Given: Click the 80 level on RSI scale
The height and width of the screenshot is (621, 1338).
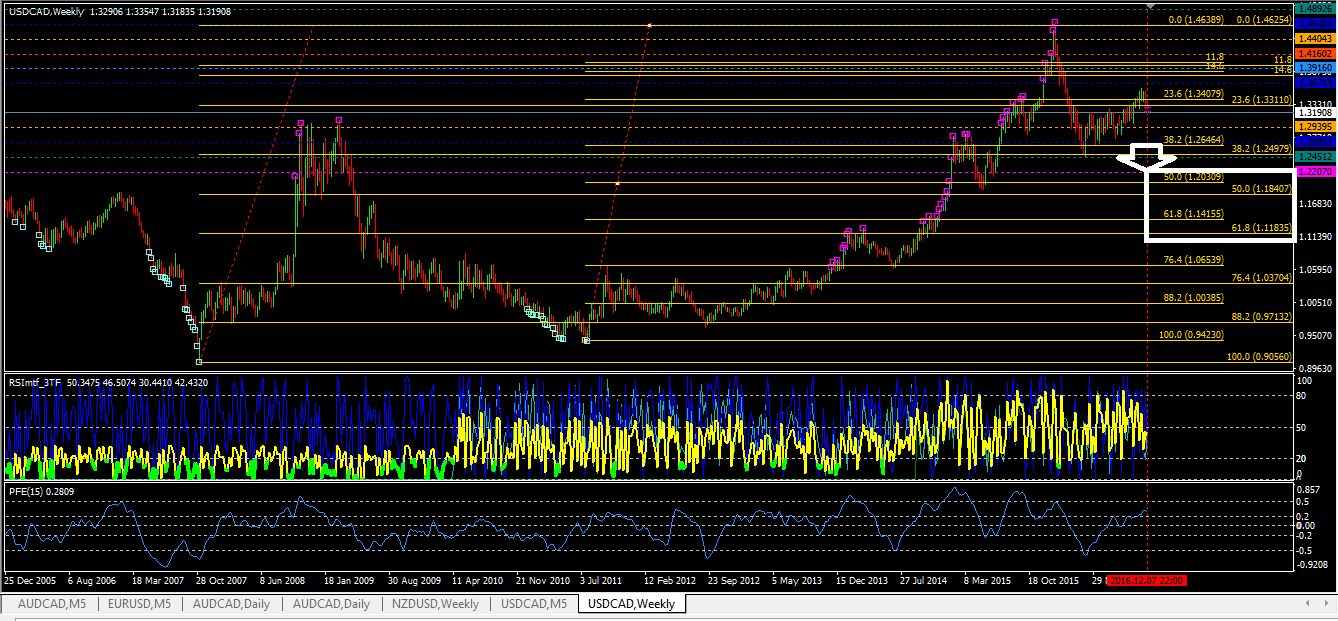Looking at the screenshot, I should tap(1301, 395).
